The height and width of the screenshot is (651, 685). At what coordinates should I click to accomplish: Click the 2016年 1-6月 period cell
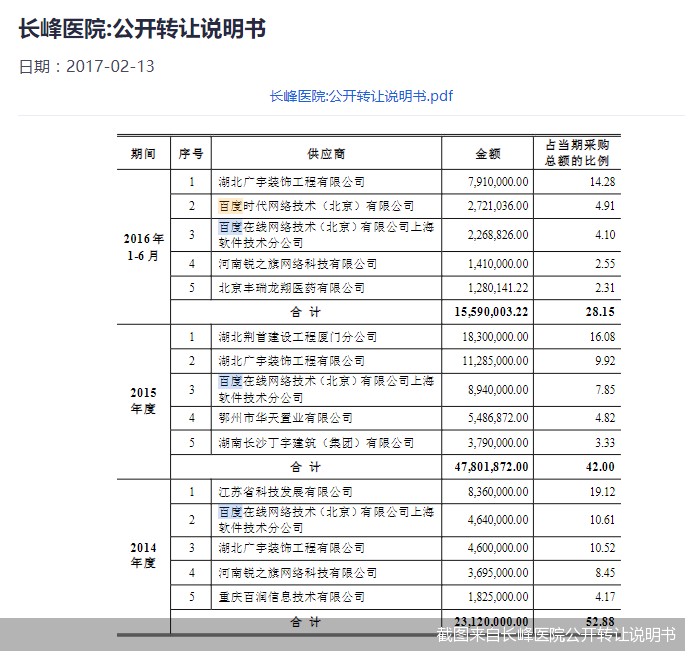tap(143, 247)
